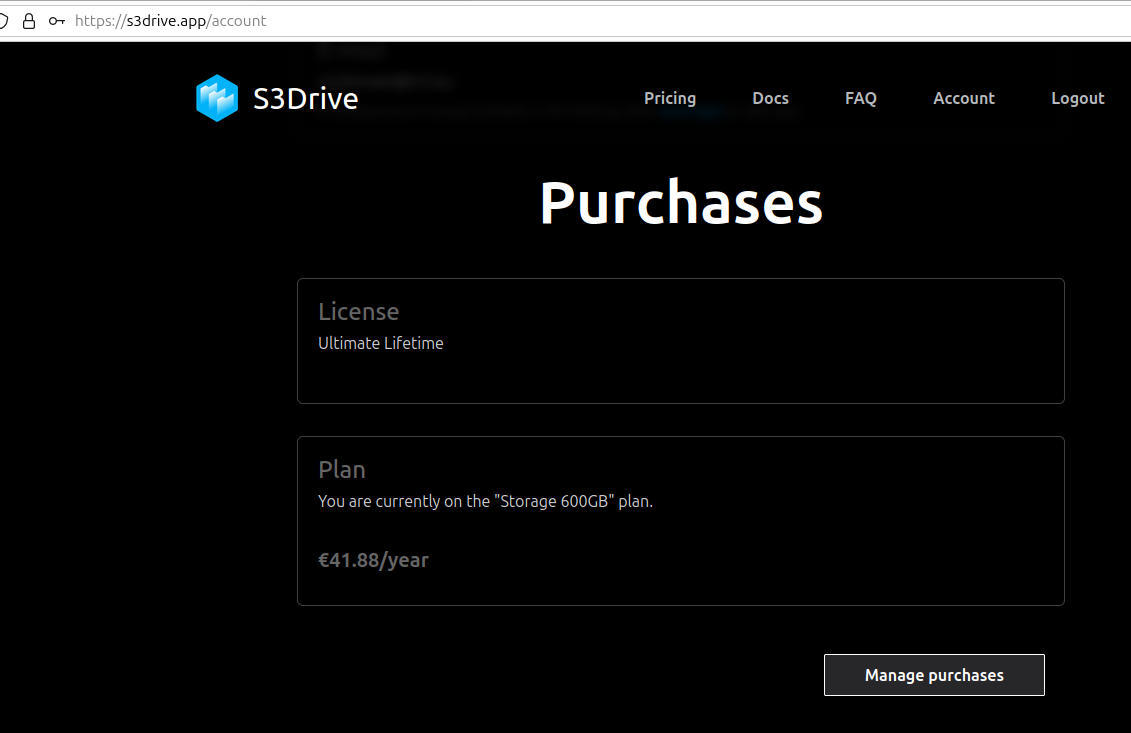This screenshot has width=1131, height=733.
Task: Click the Purchases page heading
Action: click(x=681, y=203)
